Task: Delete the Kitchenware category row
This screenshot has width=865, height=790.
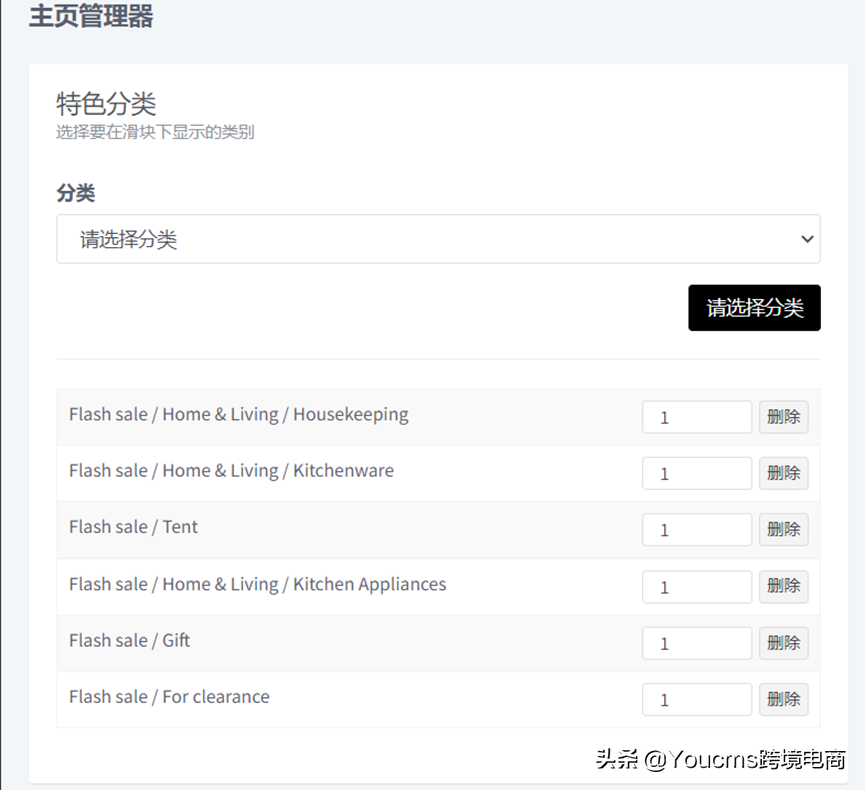Action: (x=783, y=473)
